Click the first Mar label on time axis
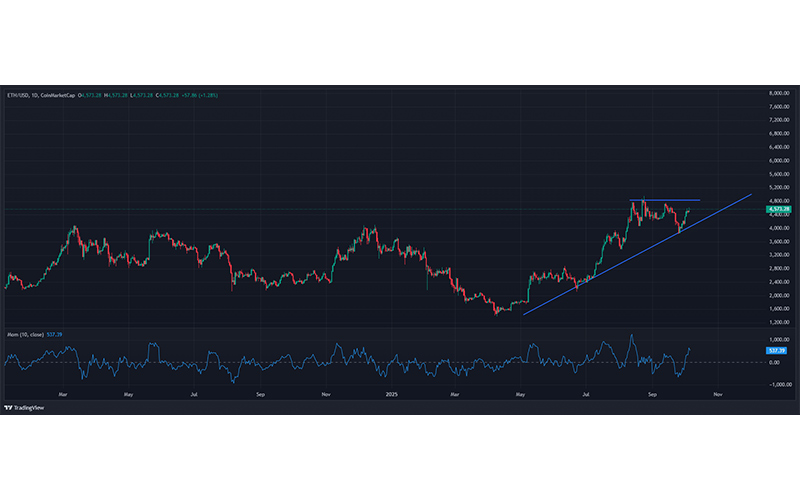The image size is (800, 500). pos(63,396)
